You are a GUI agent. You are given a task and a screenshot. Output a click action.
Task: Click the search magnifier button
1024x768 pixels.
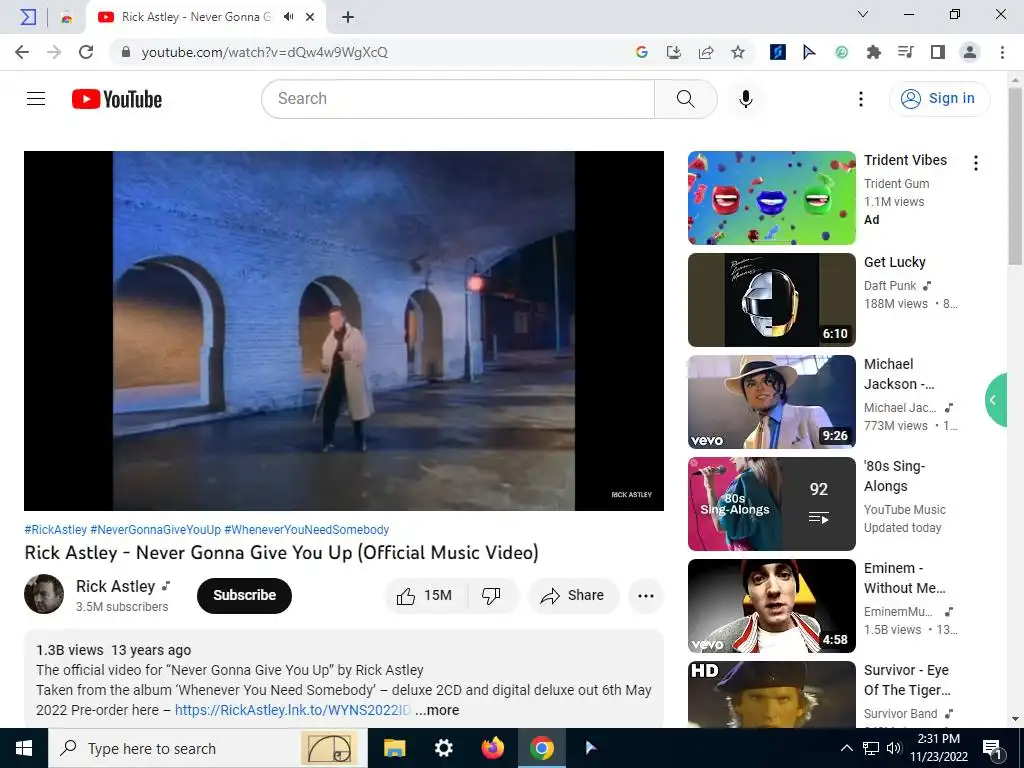click(x=685, y=99)
